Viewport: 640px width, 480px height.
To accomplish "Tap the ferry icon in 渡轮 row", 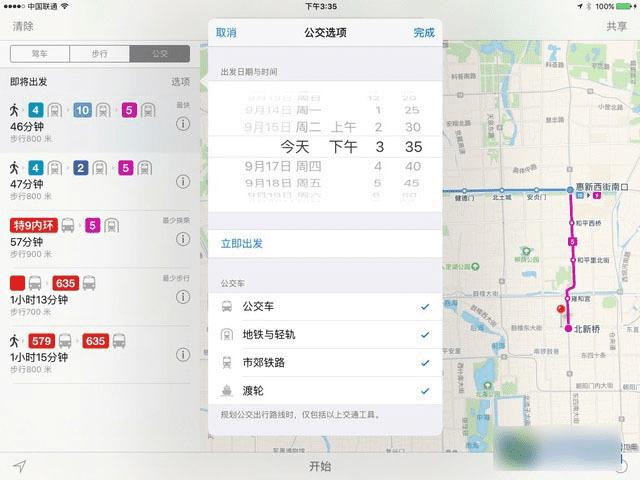I will pos(227,391).
